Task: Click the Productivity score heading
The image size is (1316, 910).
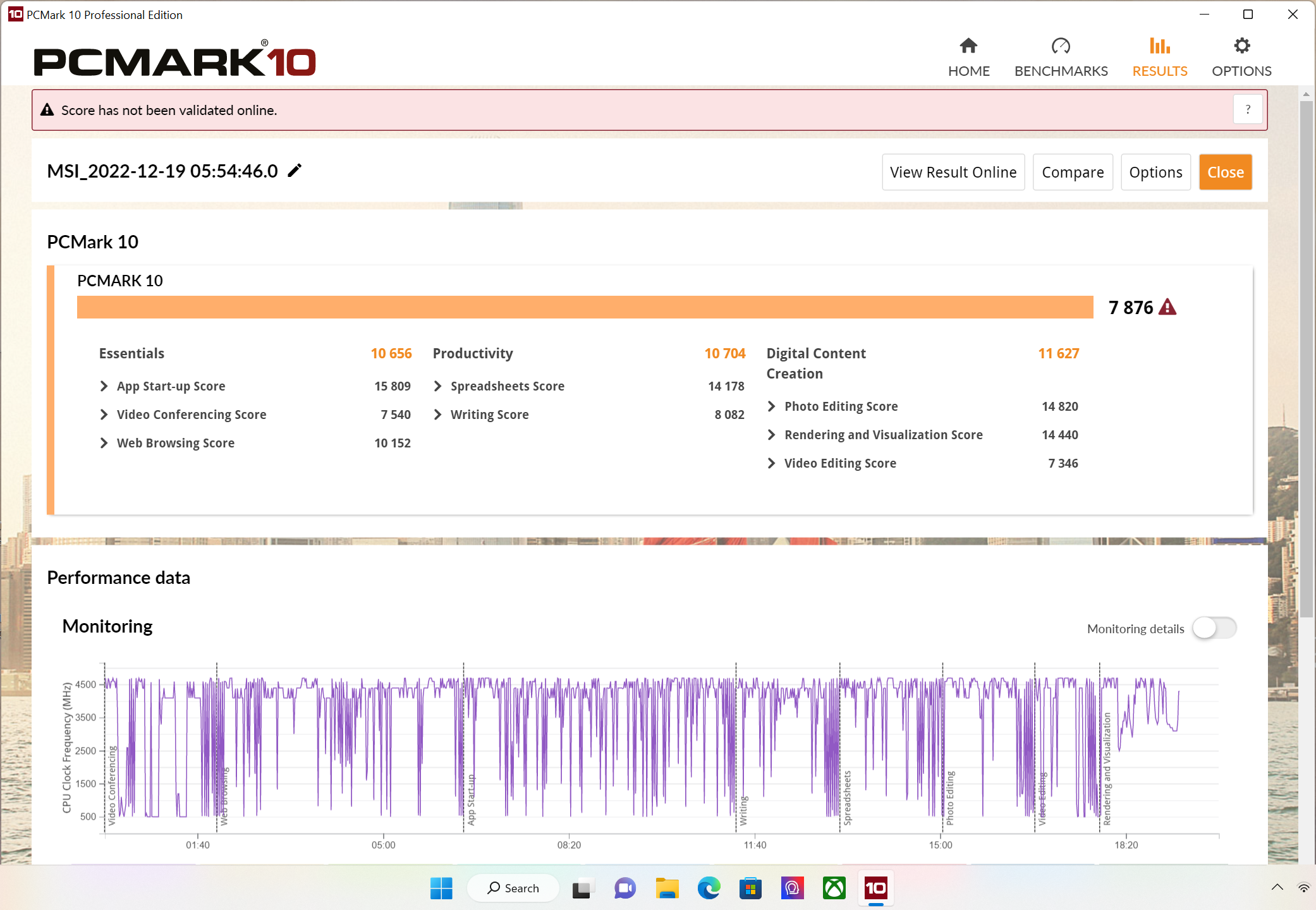Action: pos(473,353)
